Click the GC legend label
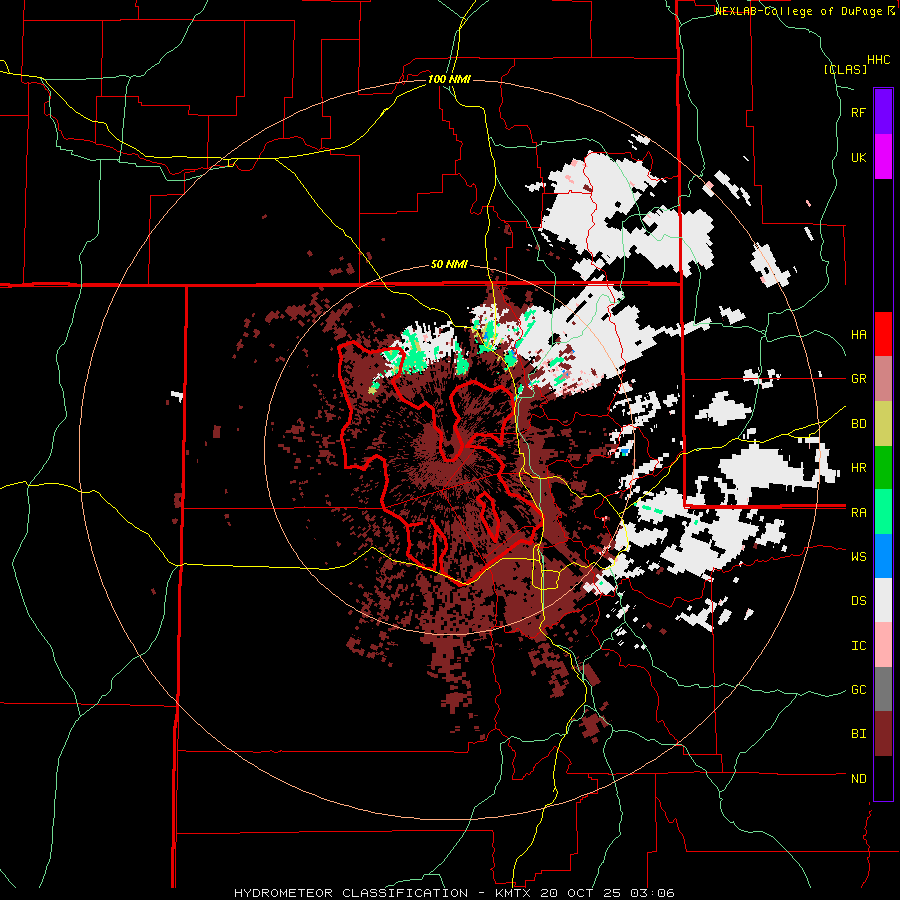 858,690
